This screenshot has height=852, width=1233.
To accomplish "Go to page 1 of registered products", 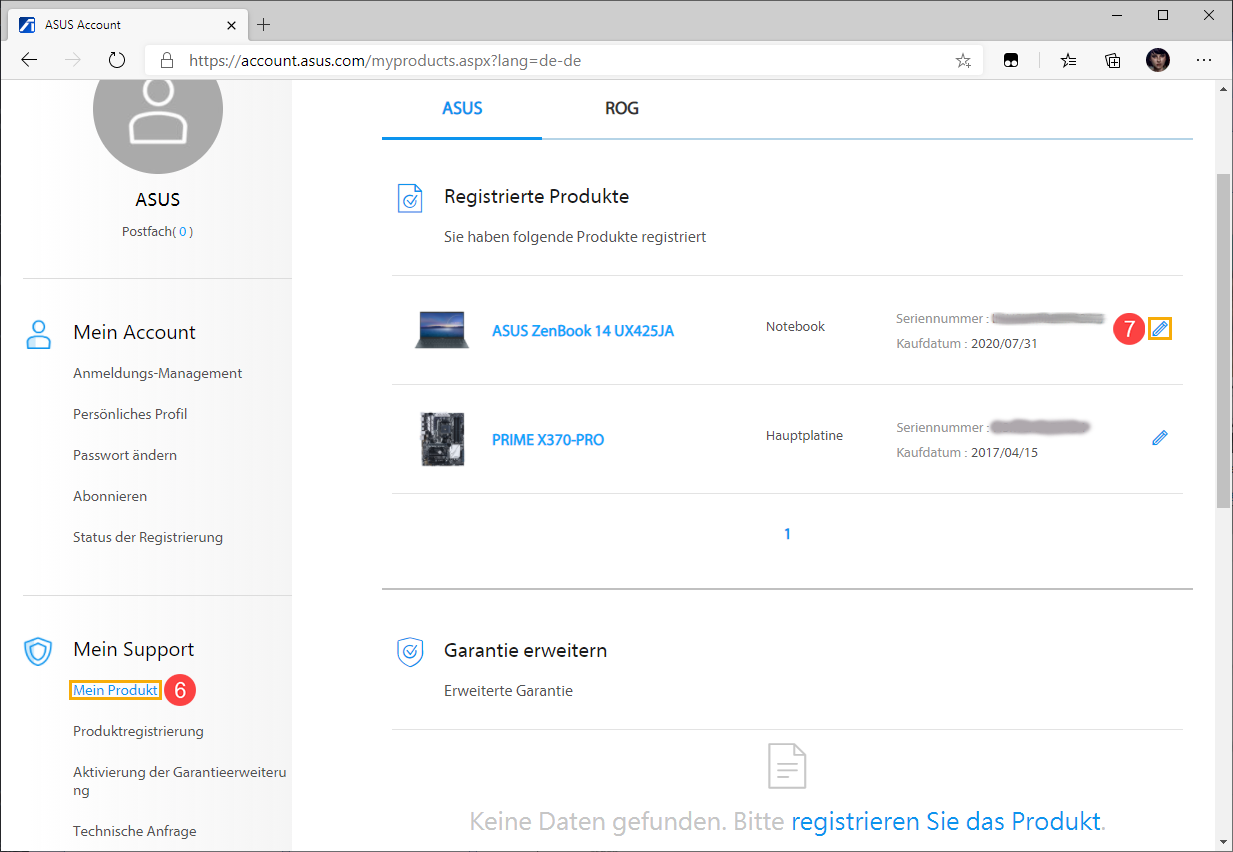I will [x=787, y=534].
